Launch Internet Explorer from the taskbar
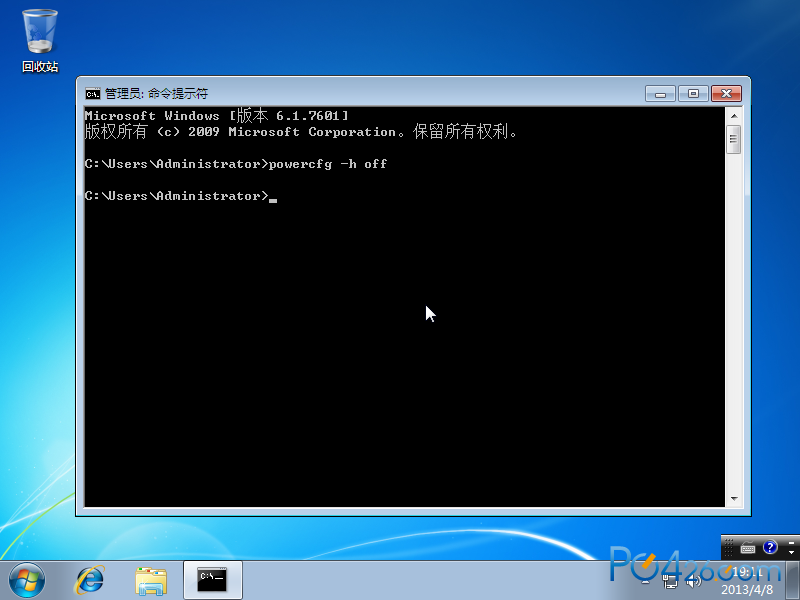The width and height of the screenshot is (800, 600). click(90, 581)
